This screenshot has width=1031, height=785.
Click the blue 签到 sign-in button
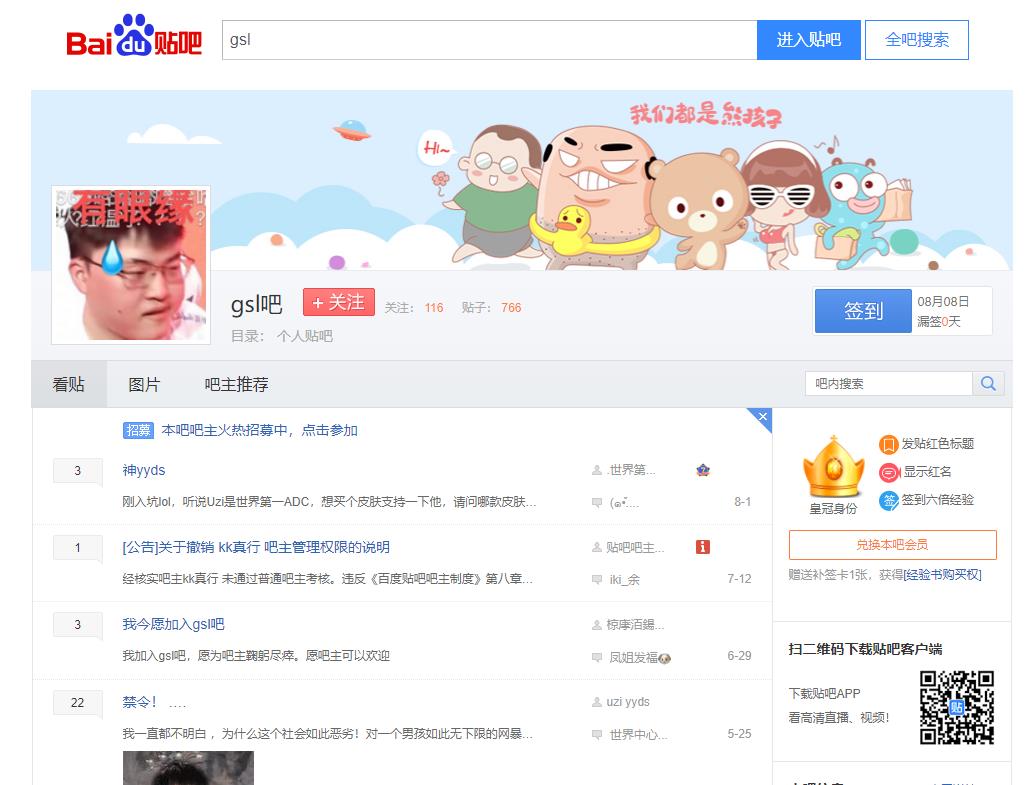click(x=862, y=311)
